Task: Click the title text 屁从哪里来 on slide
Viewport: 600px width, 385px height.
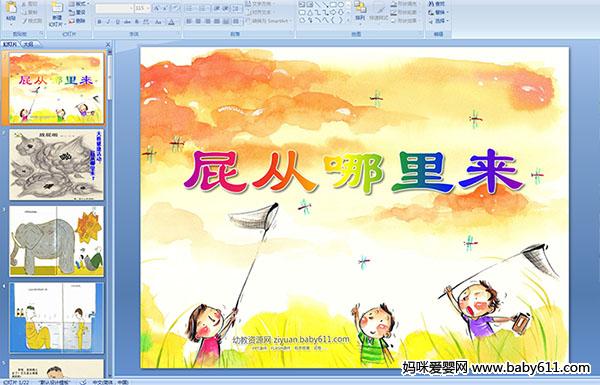Action: 354,173
